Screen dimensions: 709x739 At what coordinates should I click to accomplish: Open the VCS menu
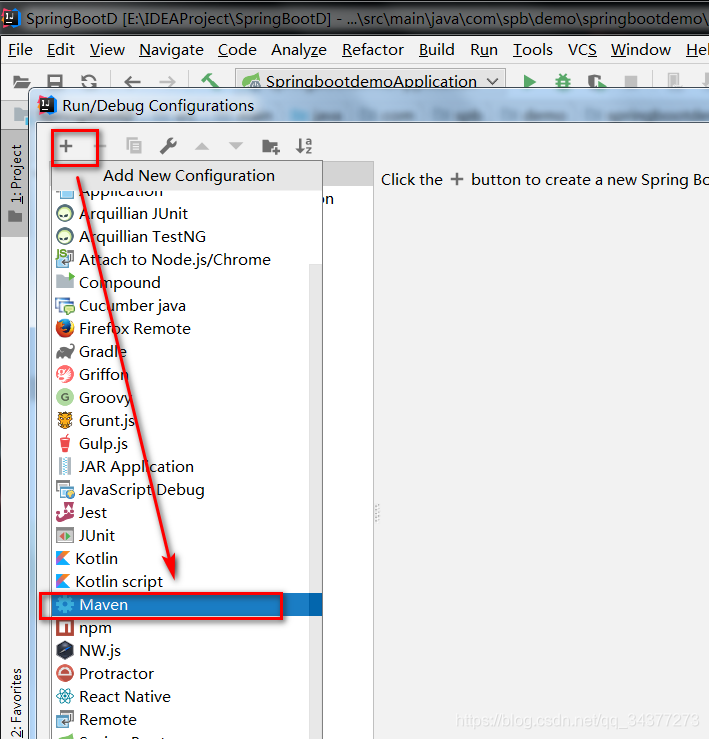[x=582, y=49]
